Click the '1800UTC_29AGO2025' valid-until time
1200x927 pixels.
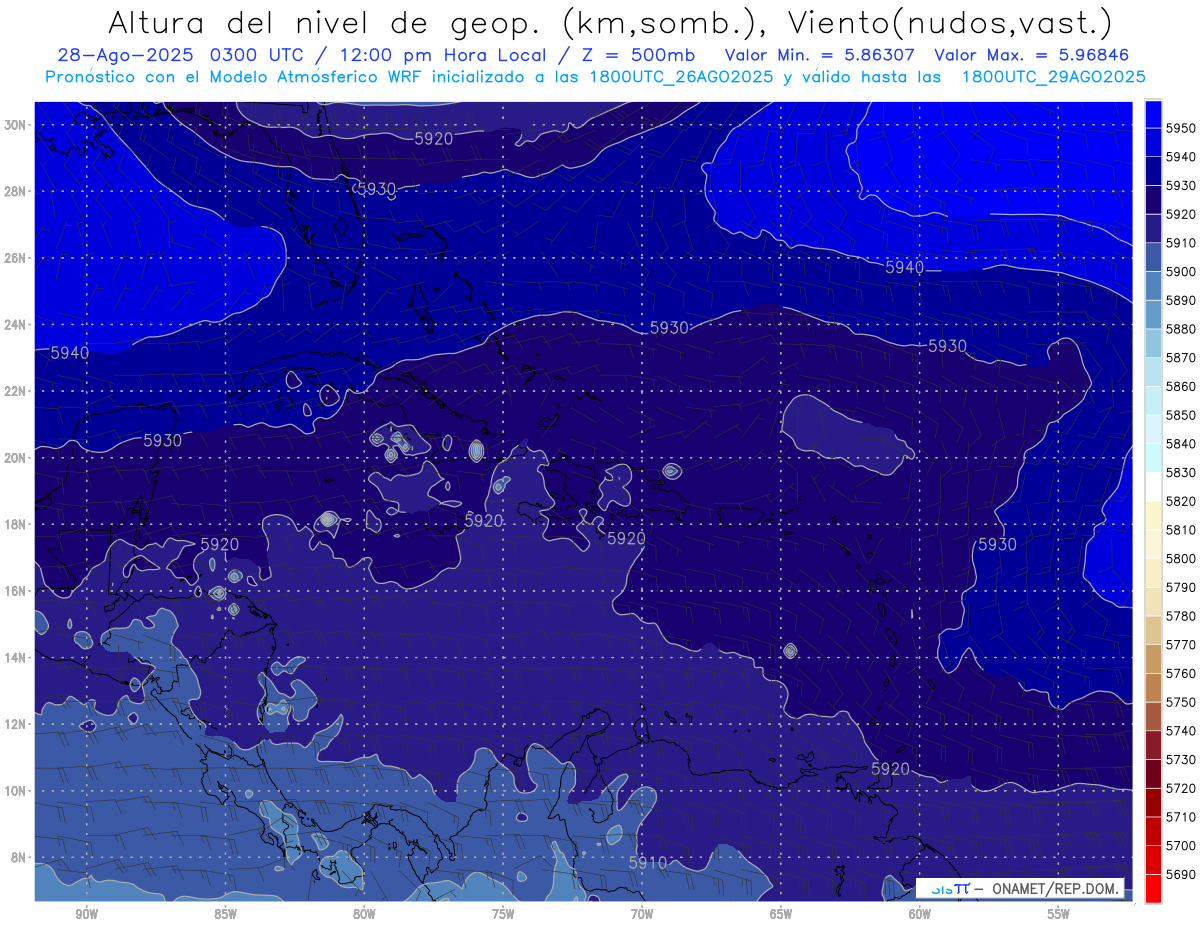pyautogui.click(x=1053, y=77)
